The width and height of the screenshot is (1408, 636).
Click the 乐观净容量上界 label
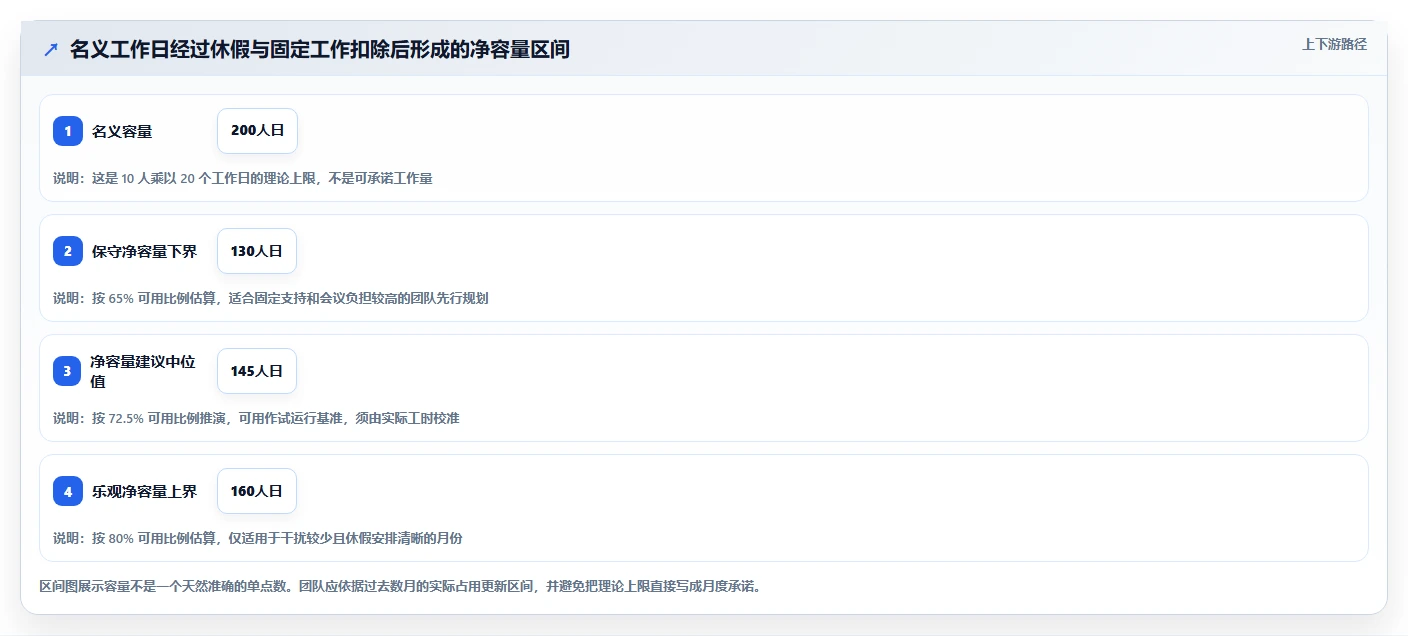[x=144, y=491]
